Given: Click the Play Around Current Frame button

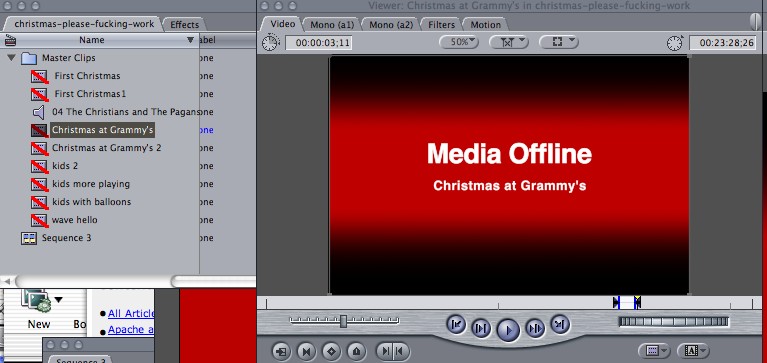Looking at the screenshot, I should [x=535, y=328].
